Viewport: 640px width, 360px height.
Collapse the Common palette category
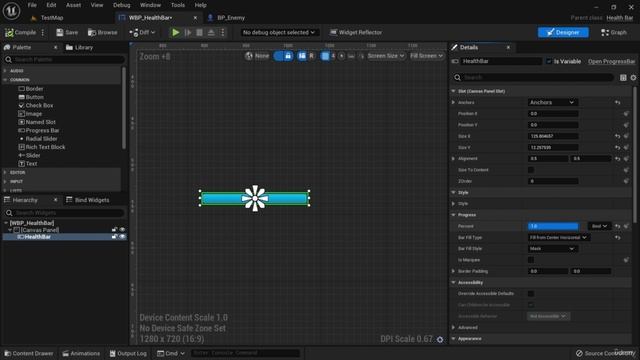click(x=5, y=80)
